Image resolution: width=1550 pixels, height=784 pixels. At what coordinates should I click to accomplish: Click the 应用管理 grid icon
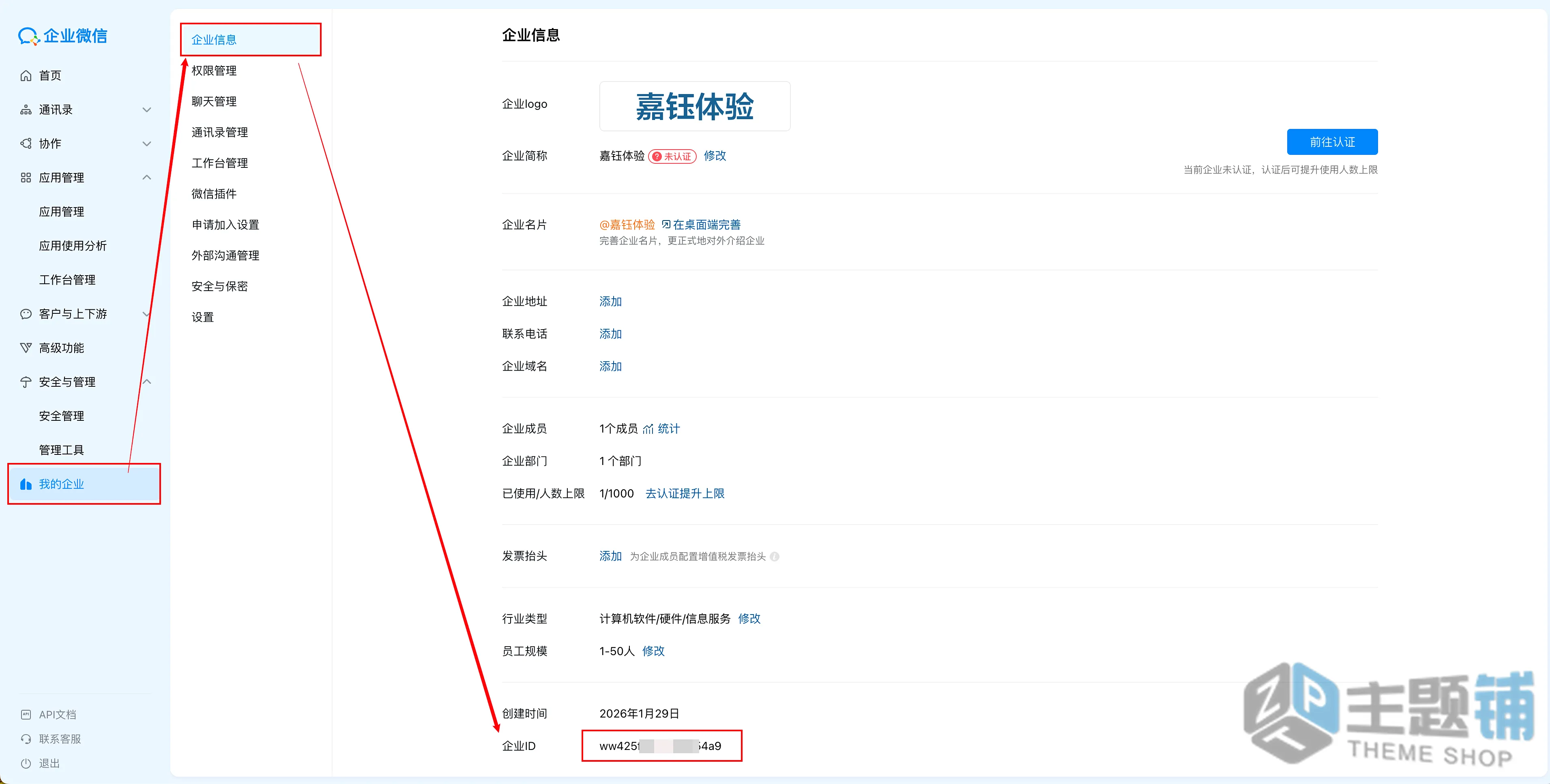(26, 178)
